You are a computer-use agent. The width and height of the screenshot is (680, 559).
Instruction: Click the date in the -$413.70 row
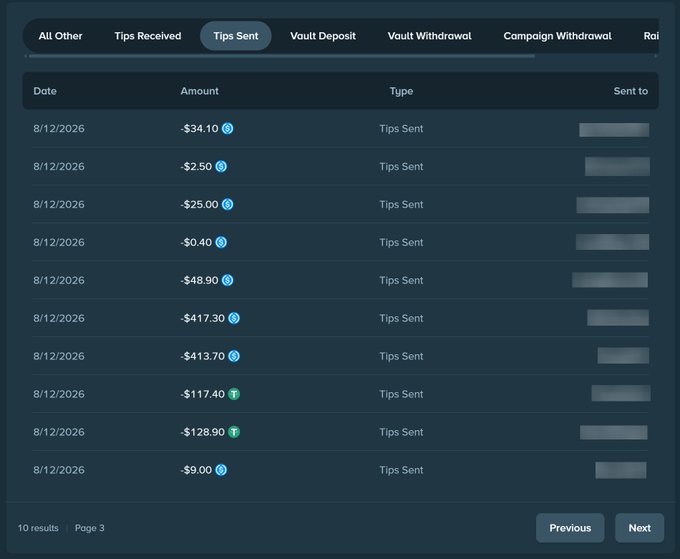(x=59, y=356)
